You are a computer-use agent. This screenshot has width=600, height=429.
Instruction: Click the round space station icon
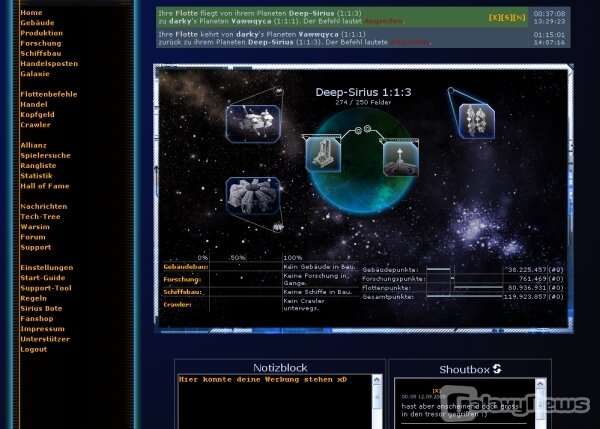pos(253,196)
